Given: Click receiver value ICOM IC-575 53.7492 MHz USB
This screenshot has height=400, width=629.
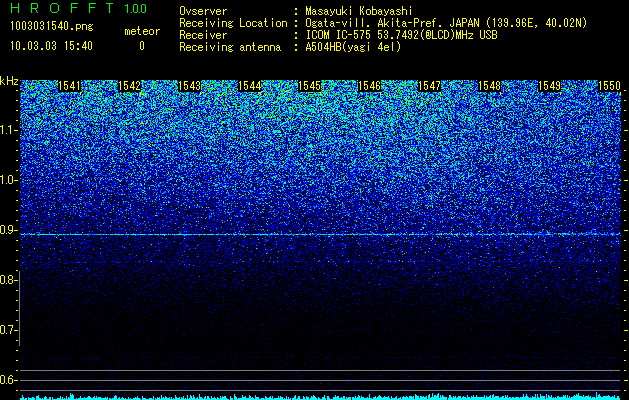Looking at the screenshot, I should click(x=401, y=35).
